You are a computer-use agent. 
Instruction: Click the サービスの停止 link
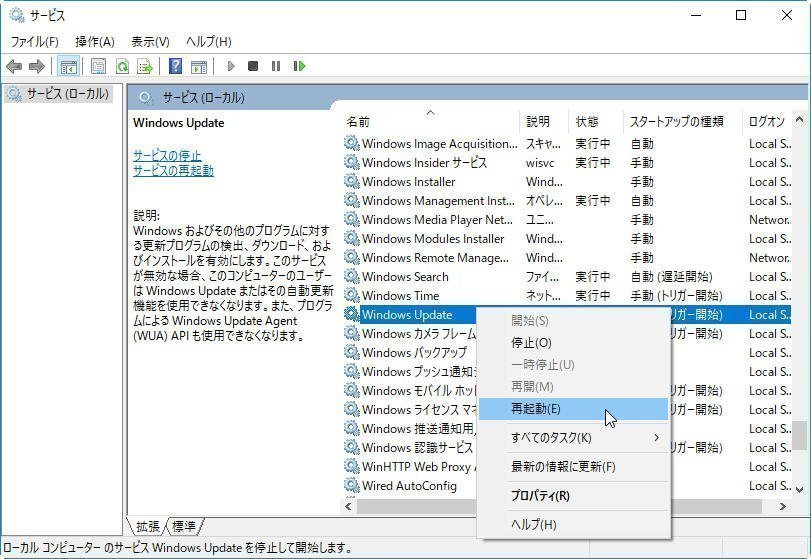167,155
